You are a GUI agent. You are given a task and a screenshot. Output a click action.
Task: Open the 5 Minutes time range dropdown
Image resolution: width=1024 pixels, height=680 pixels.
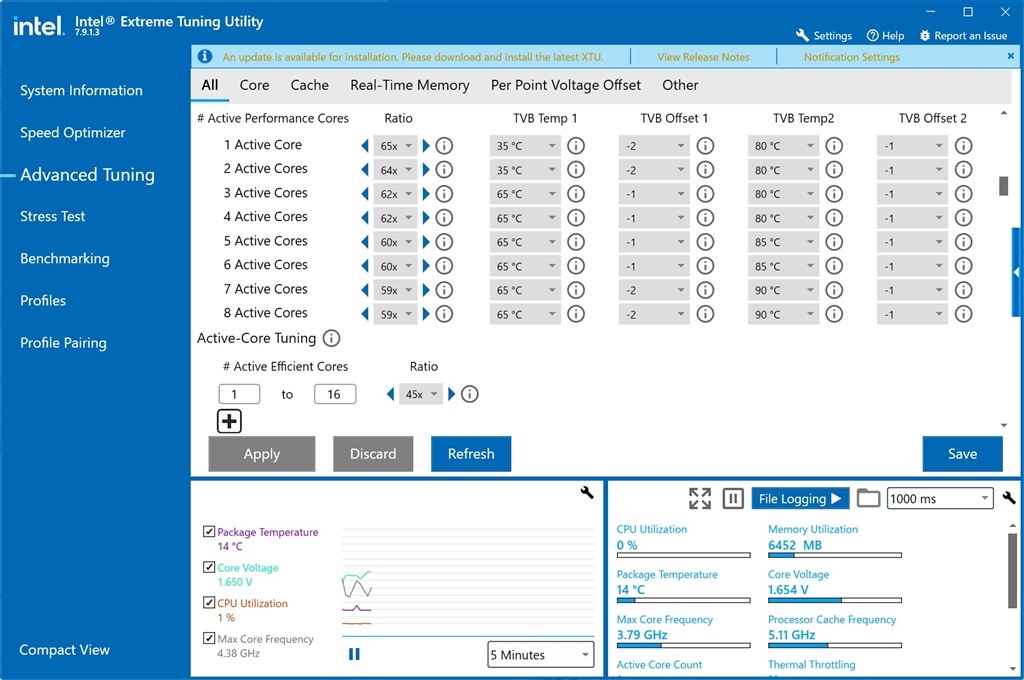click(540, 655)
